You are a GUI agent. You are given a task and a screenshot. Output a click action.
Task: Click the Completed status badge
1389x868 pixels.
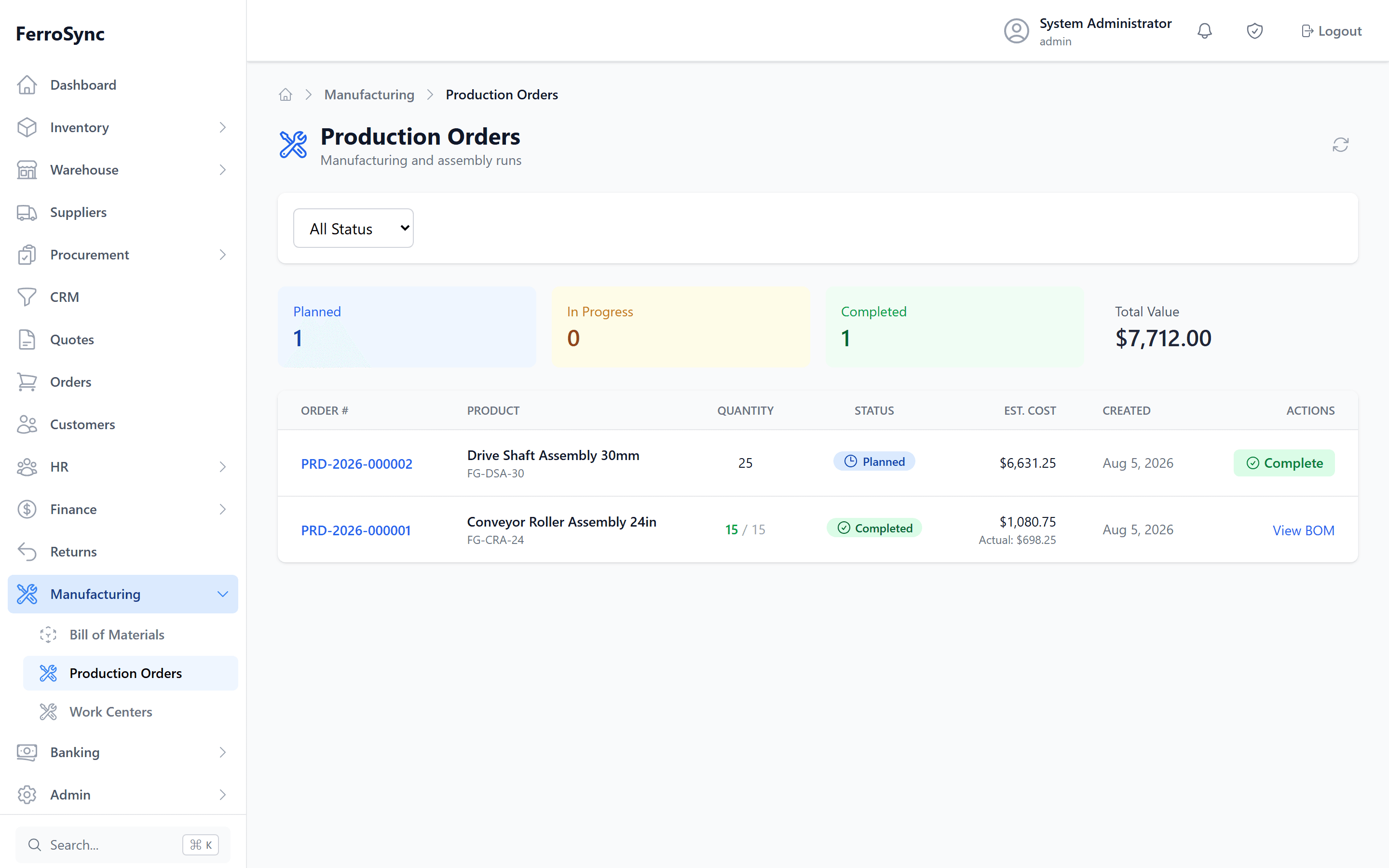[874, 528]
